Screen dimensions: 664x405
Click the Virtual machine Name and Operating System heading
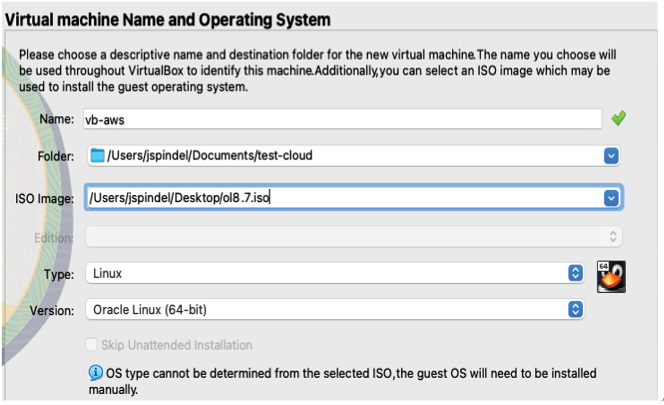[x=167, y=20]
